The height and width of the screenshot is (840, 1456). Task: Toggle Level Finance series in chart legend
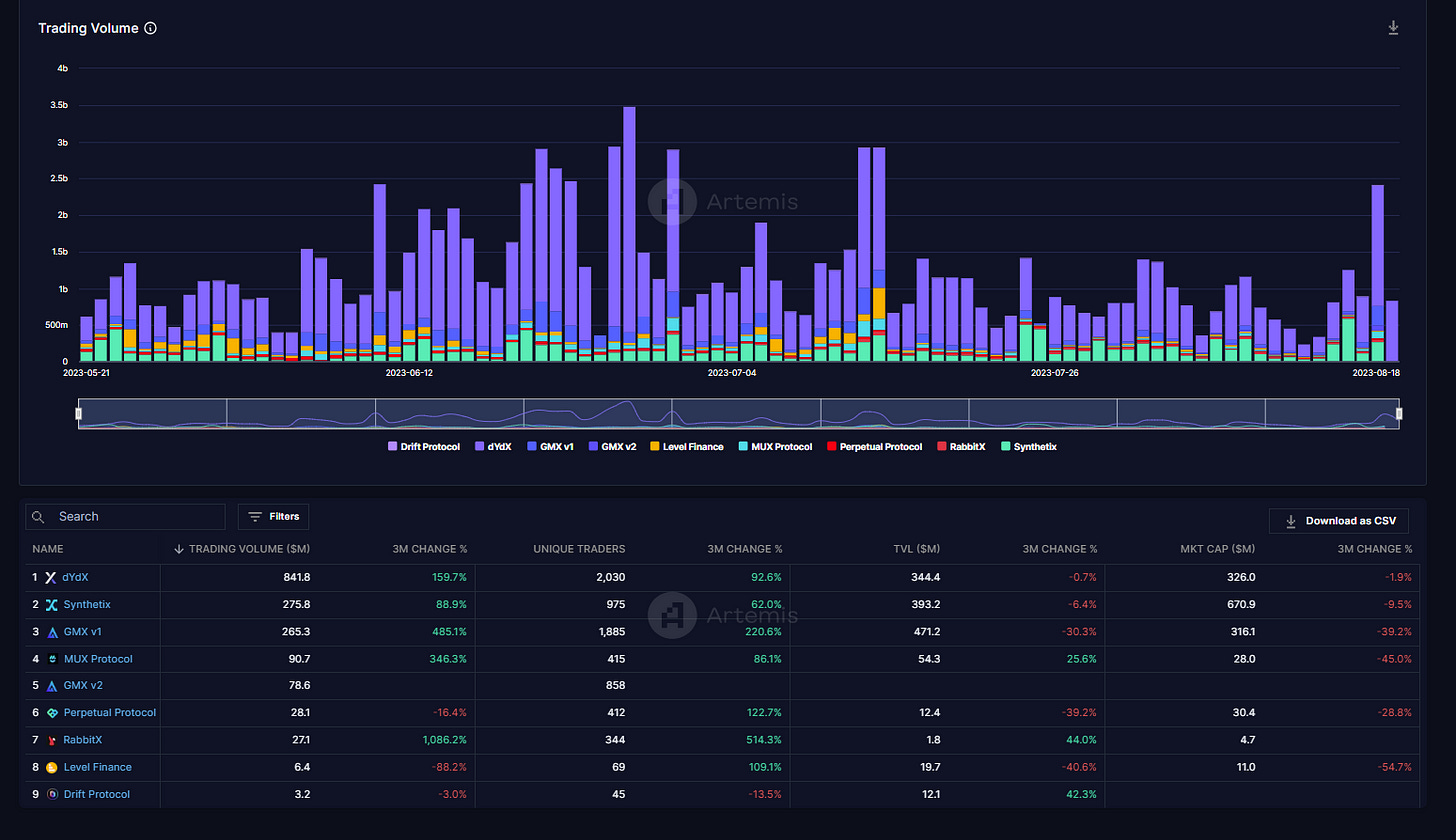686,447
